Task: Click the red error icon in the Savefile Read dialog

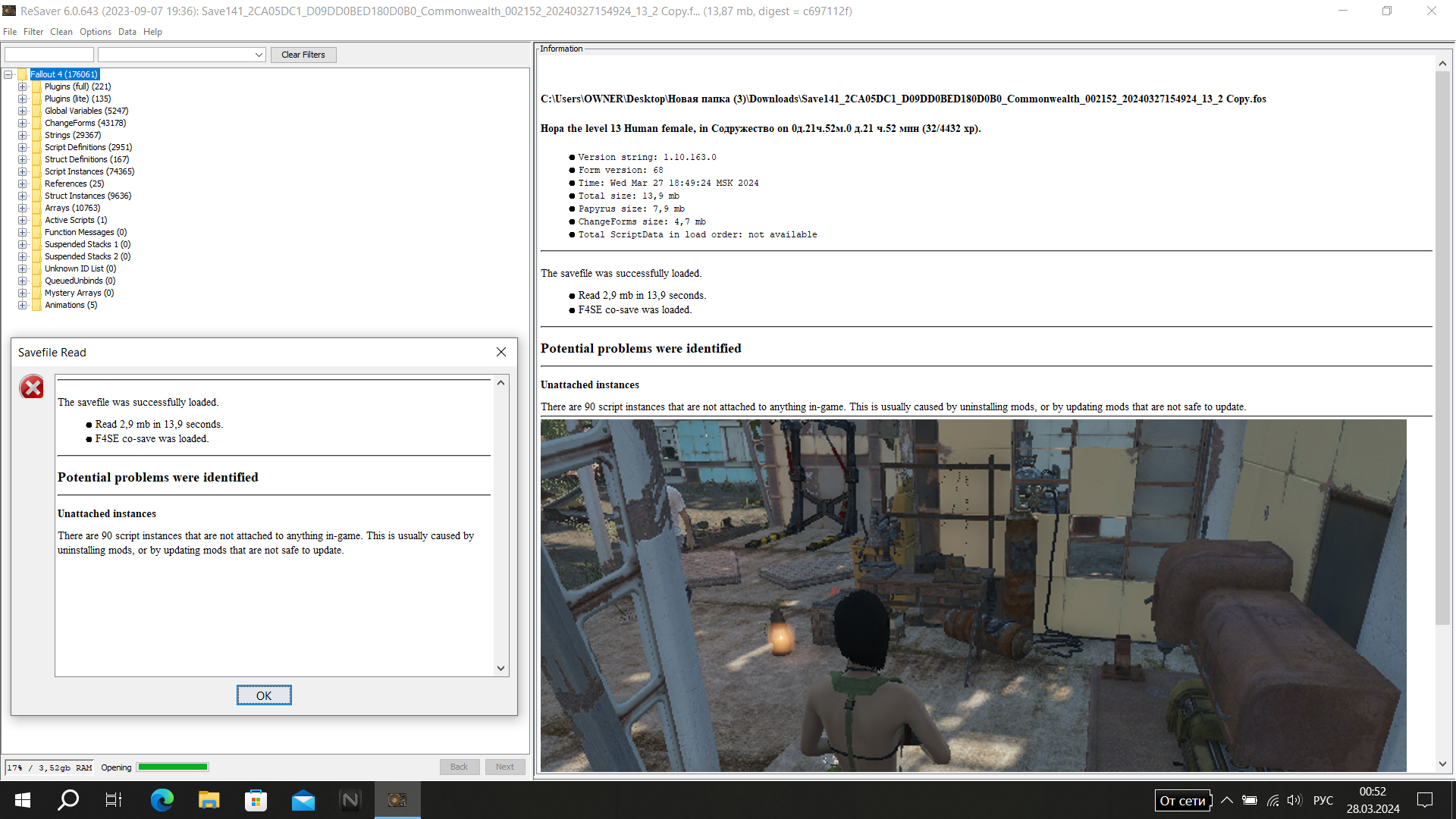Action: tap(32, 388)
